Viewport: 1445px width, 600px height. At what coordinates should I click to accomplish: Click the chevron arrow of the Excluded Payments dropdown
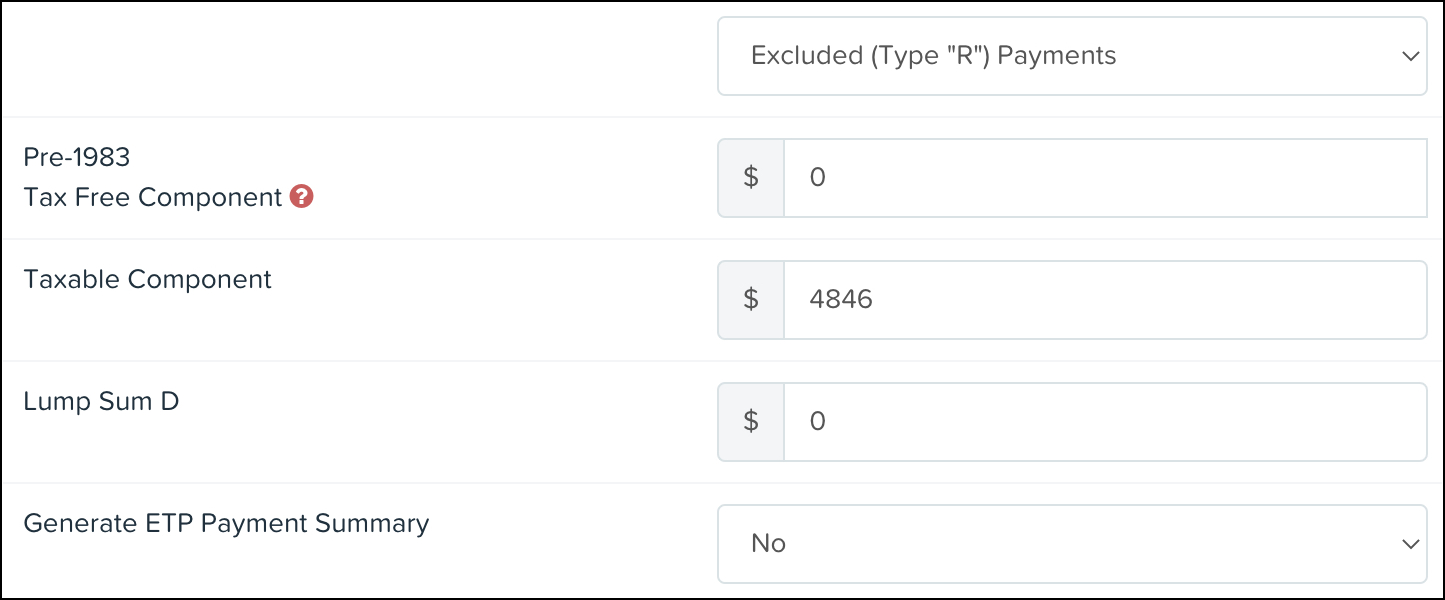1410,57
